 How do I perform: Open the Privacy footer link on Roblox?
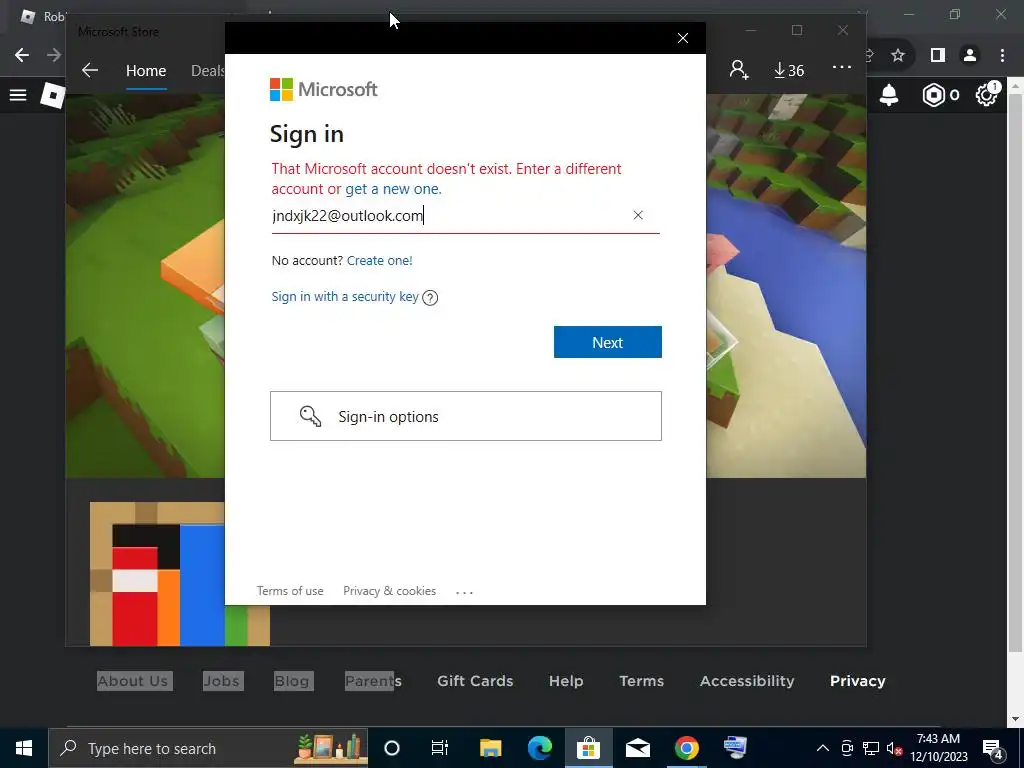click(857, 680)
